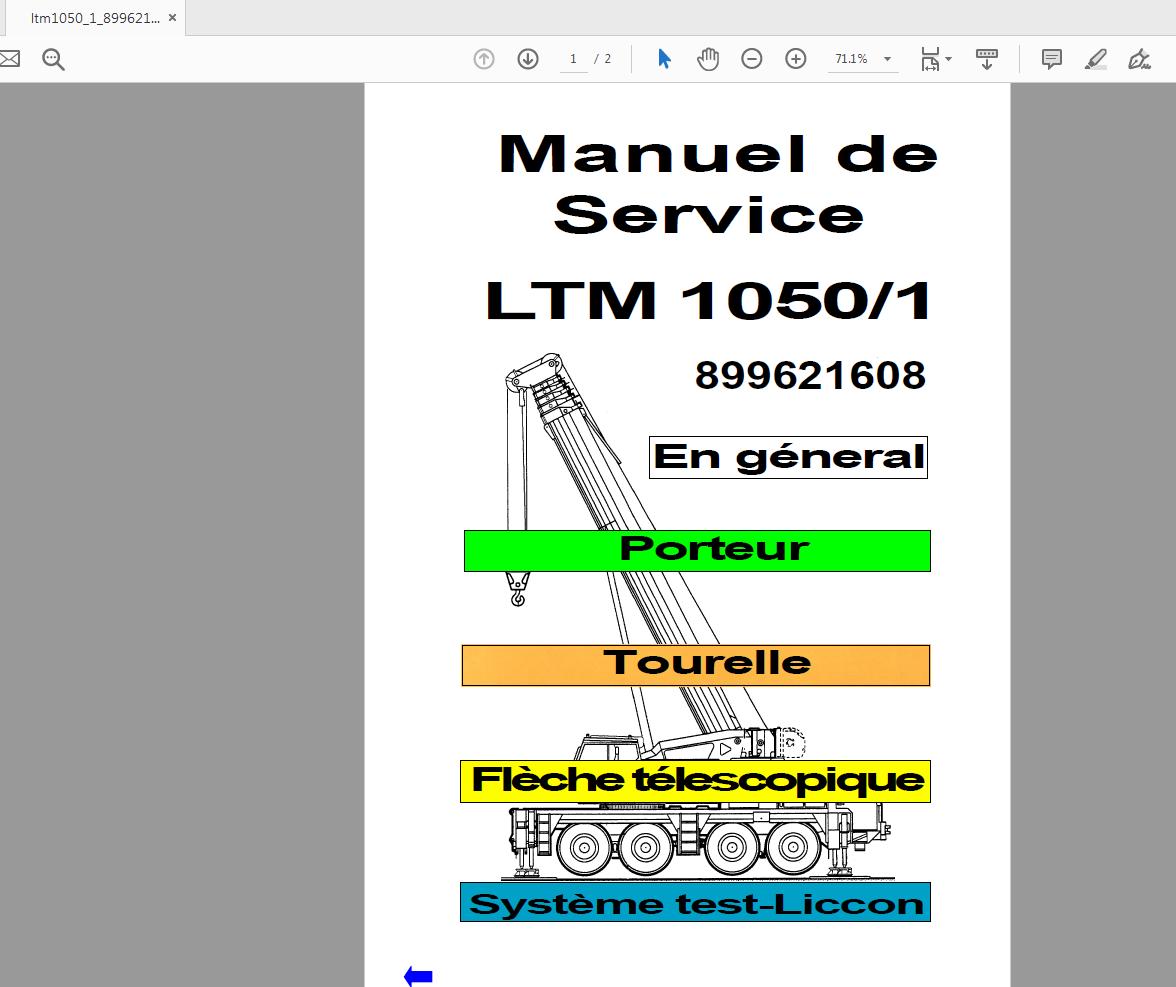Screen dimensions: 1176x987
Task: Expand the page fit options arrow
Action: coord(949,58)
